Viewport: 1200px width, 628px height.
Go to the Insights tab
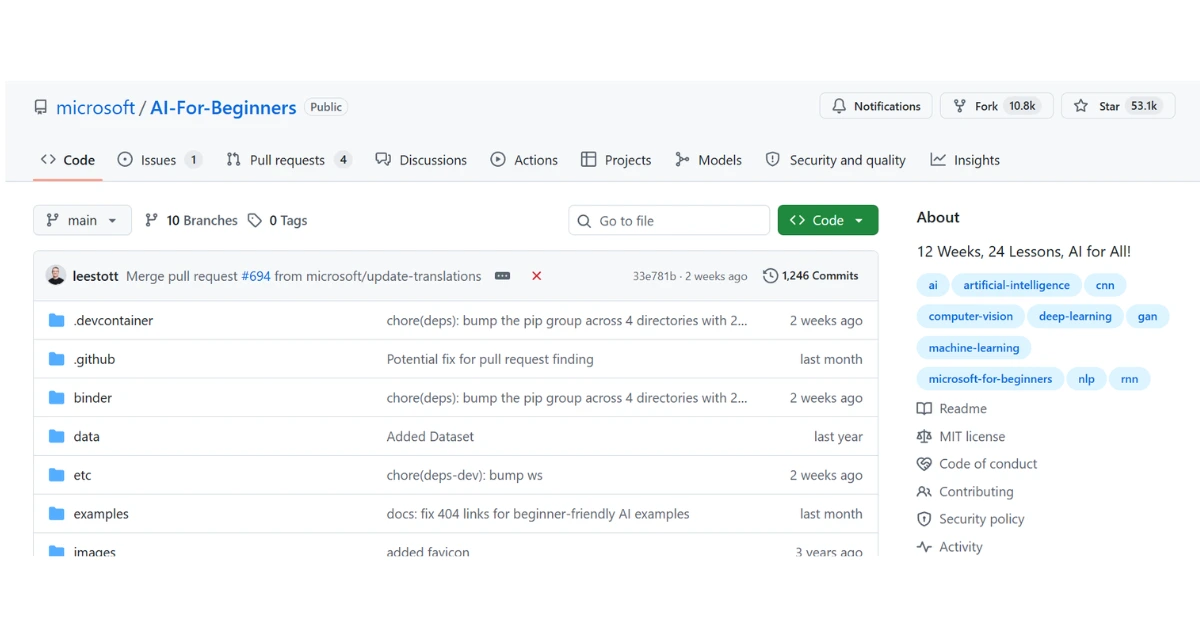[x=965, y=160]
